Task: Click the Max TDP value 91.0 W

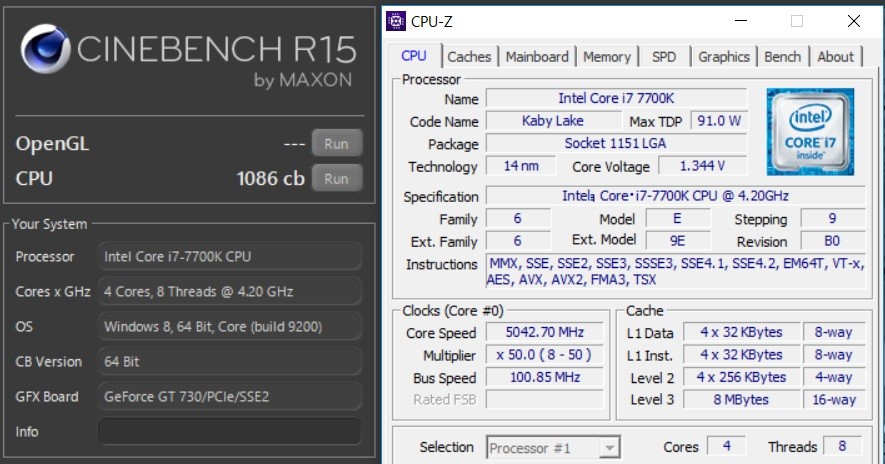Action: coord(718,121)
